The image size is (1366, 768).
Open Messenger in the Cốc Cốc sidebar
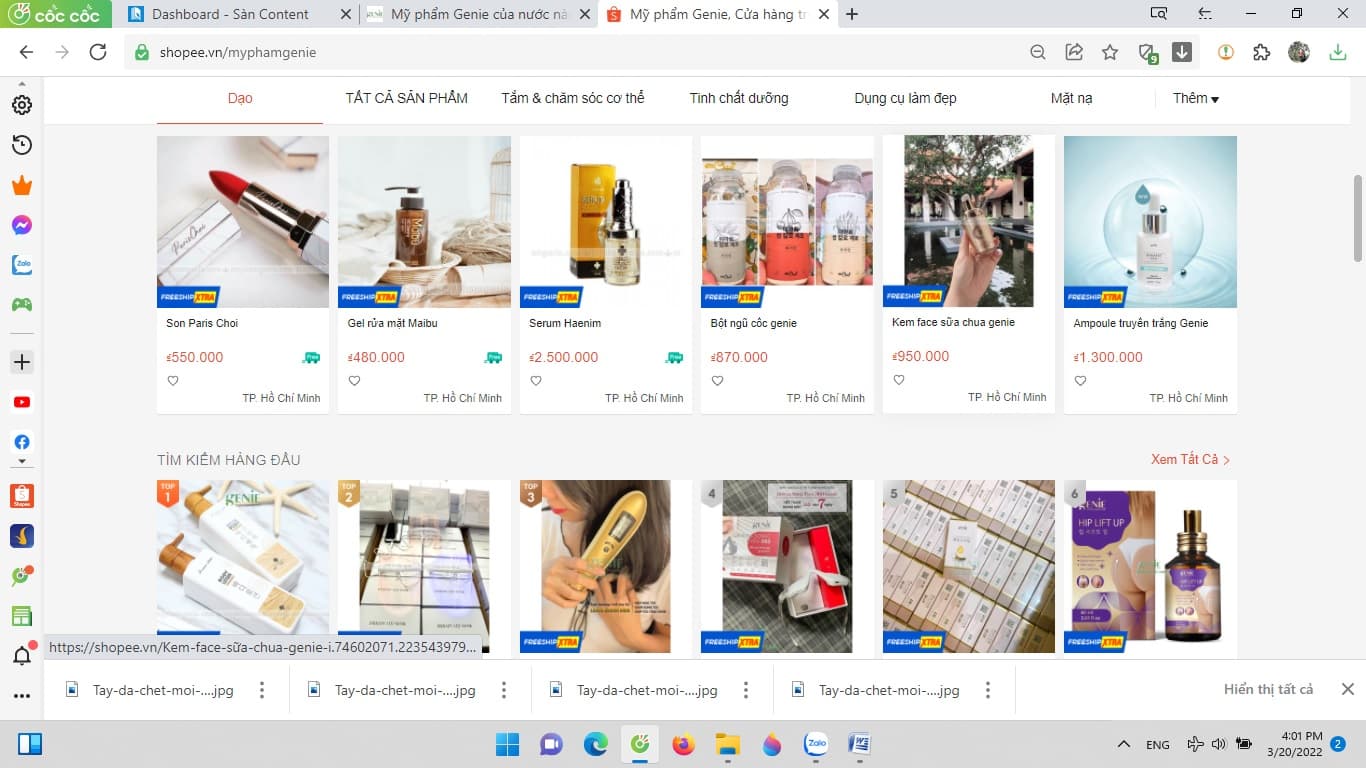click(21, 225)
